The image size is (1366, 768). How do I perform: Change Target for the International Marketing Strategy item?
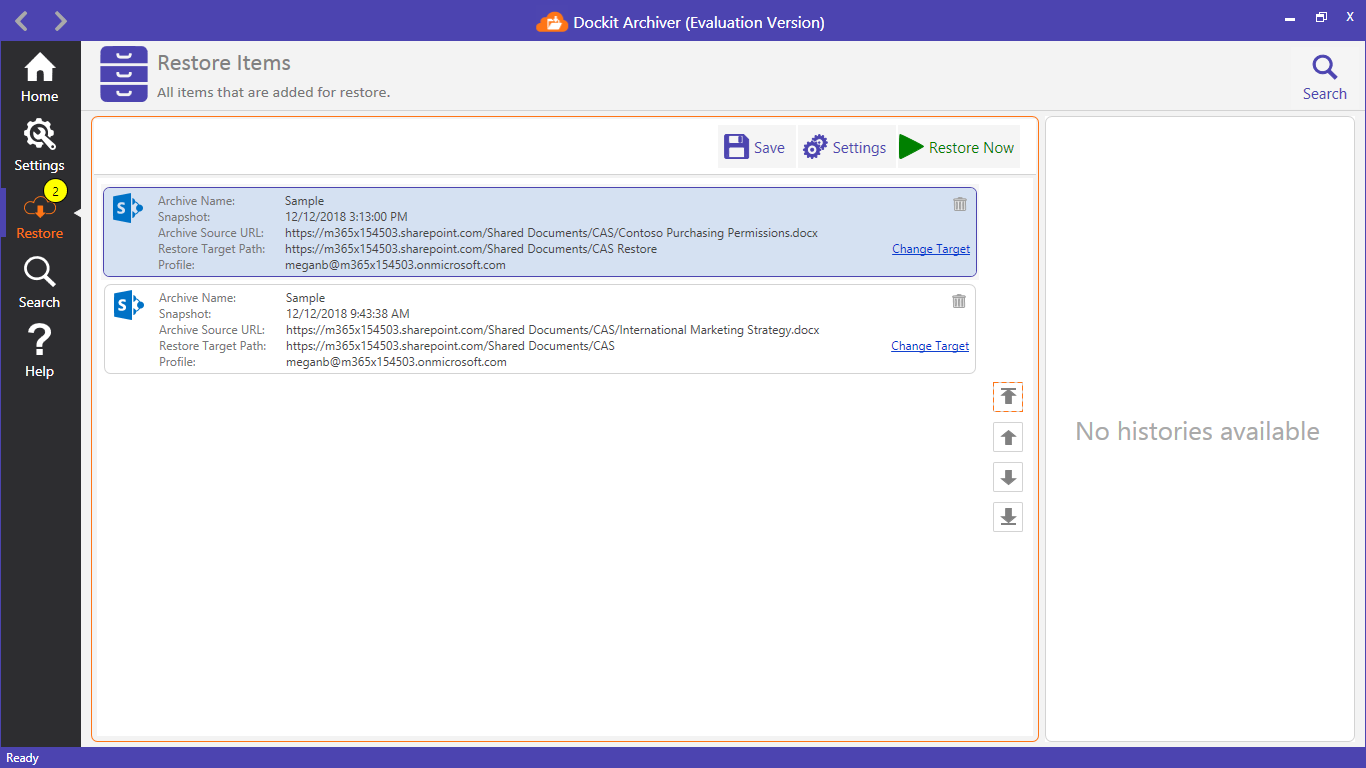tap(929, 345)
